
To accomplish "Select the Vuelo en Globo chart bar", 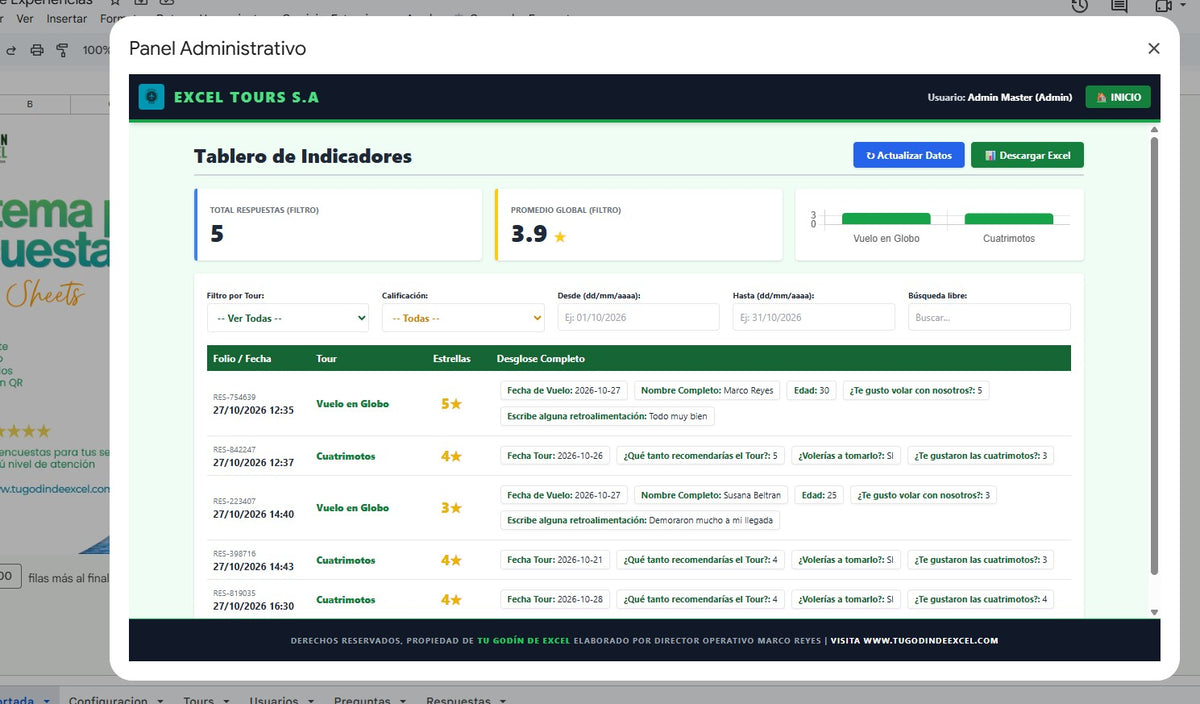I will click(x=886, y=218).
